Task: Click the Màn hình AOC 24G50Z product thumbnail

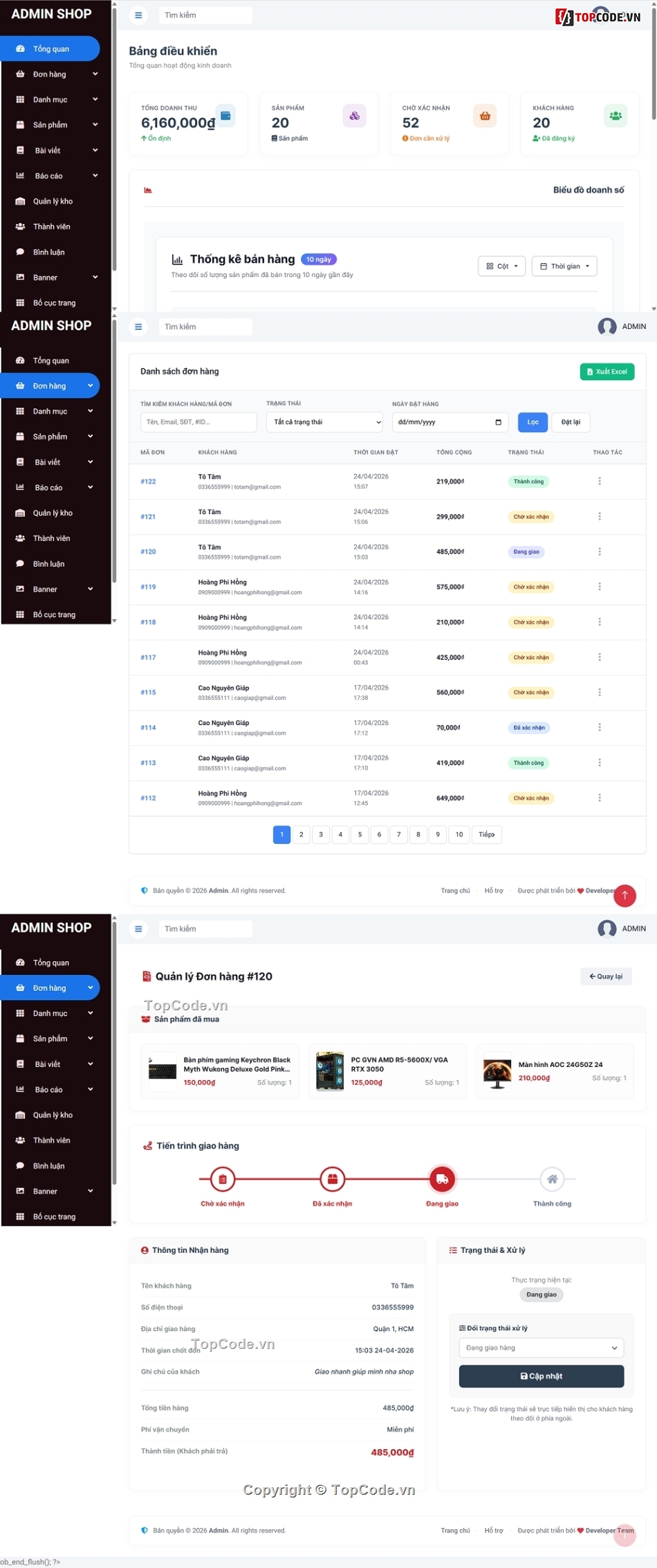Action: (x=497, y=1070)
